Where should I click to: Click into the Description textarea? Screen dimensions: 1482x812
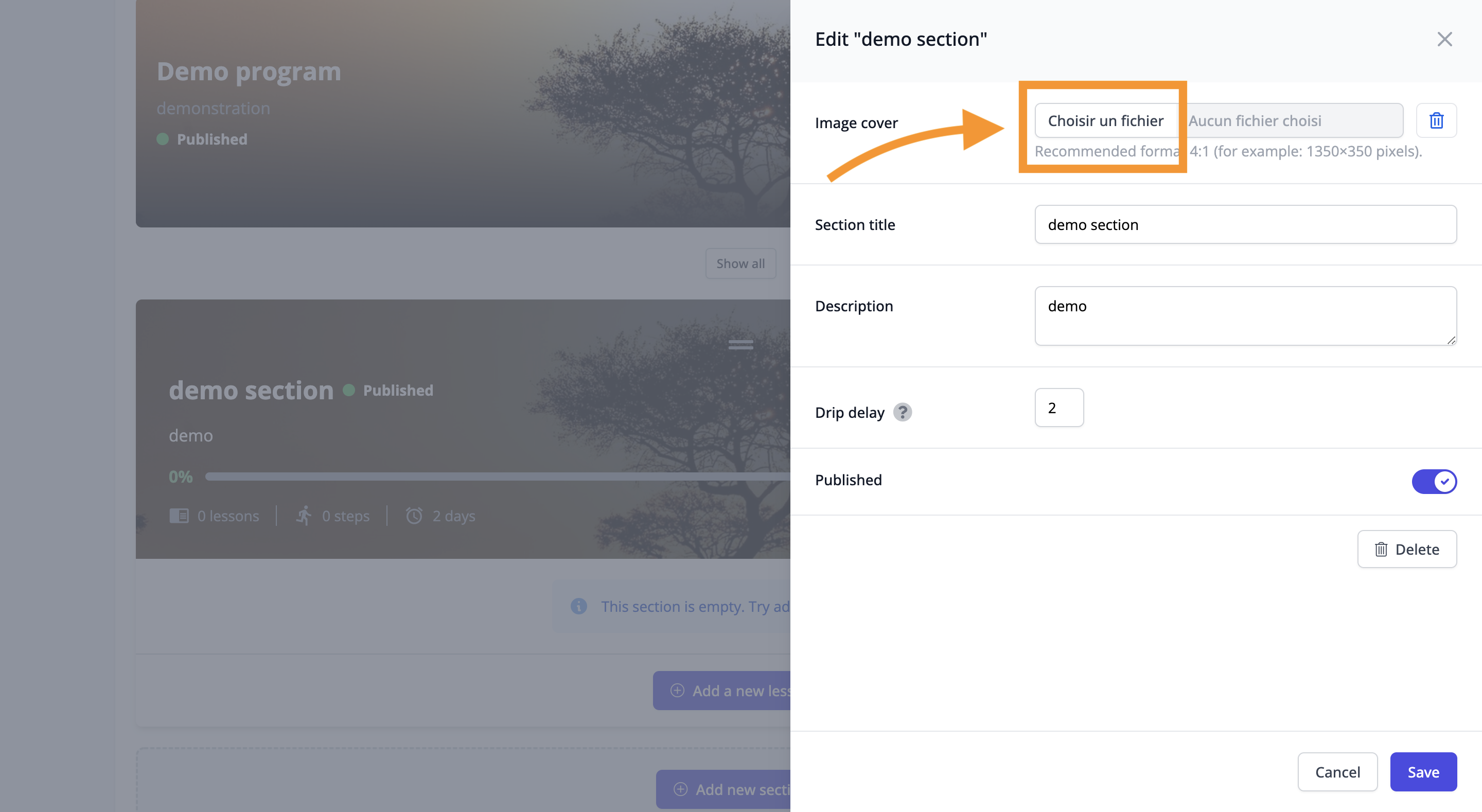coord(1245,316)
